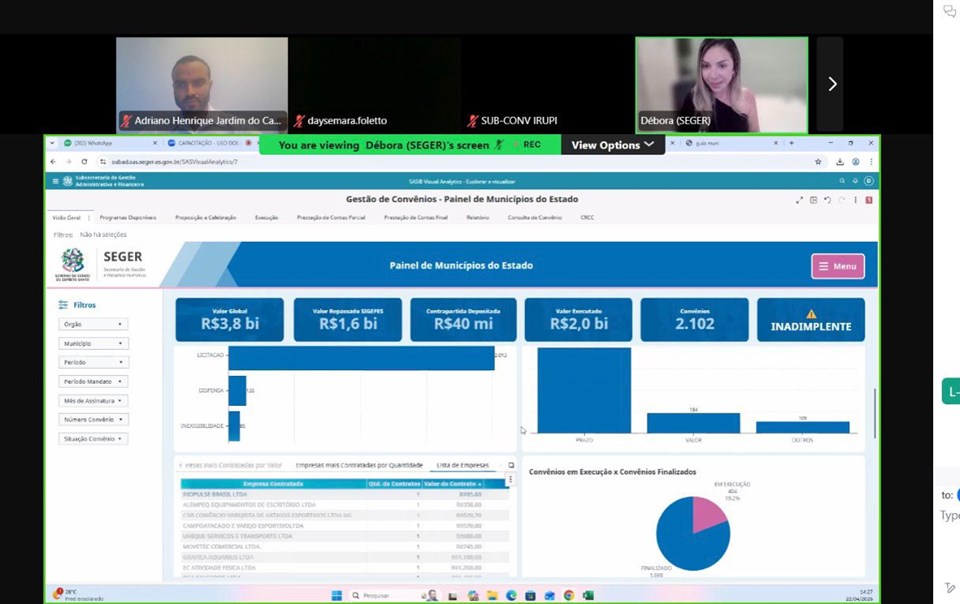Open the Situação Convênio dropdown

93,438
